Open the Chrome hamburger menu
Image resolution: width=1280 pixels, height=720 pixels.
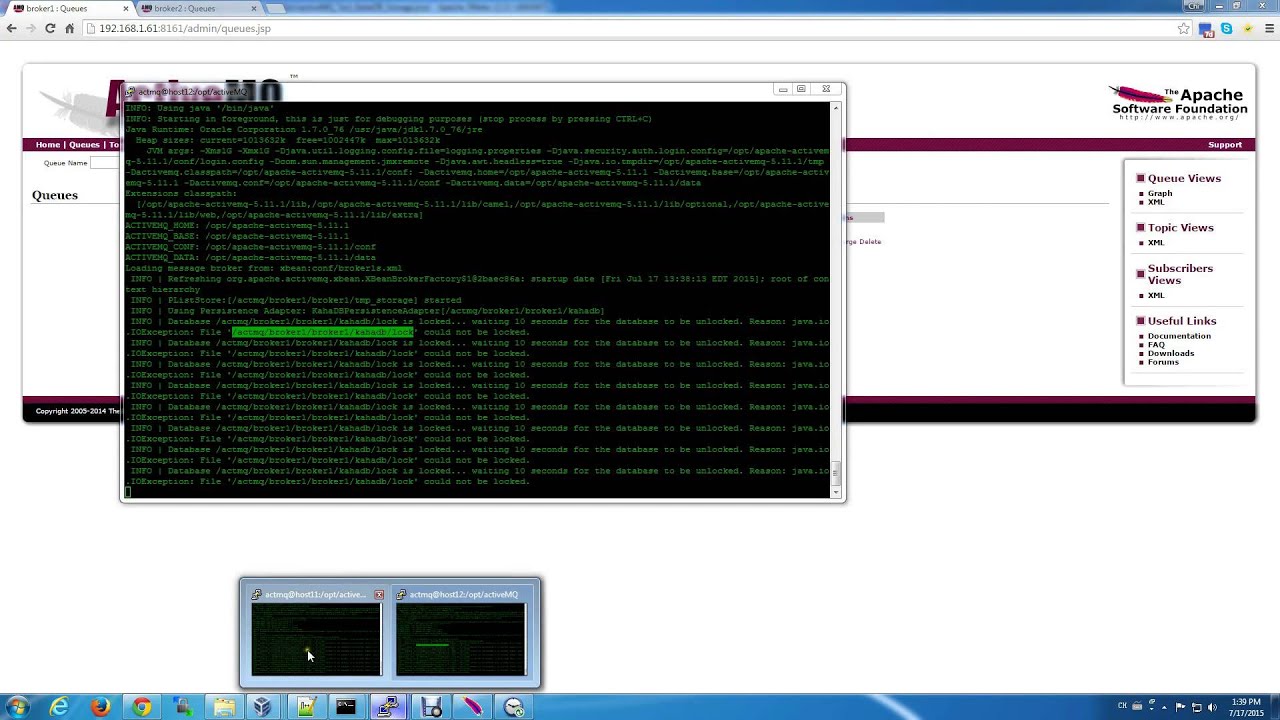tap(1268, 28)
